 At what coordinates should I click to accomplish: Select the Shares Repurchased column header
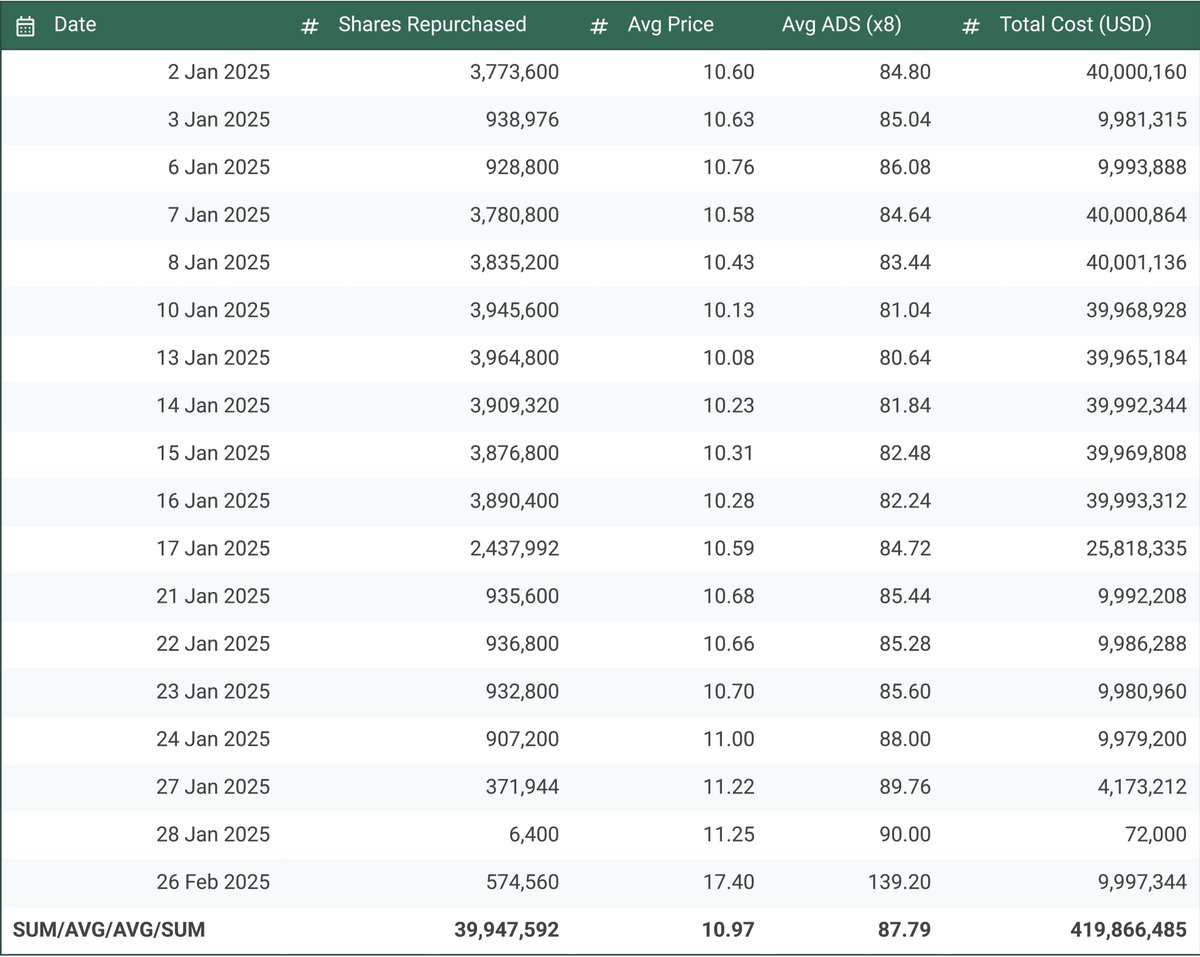pyautogui.click(x=432, y=25)
